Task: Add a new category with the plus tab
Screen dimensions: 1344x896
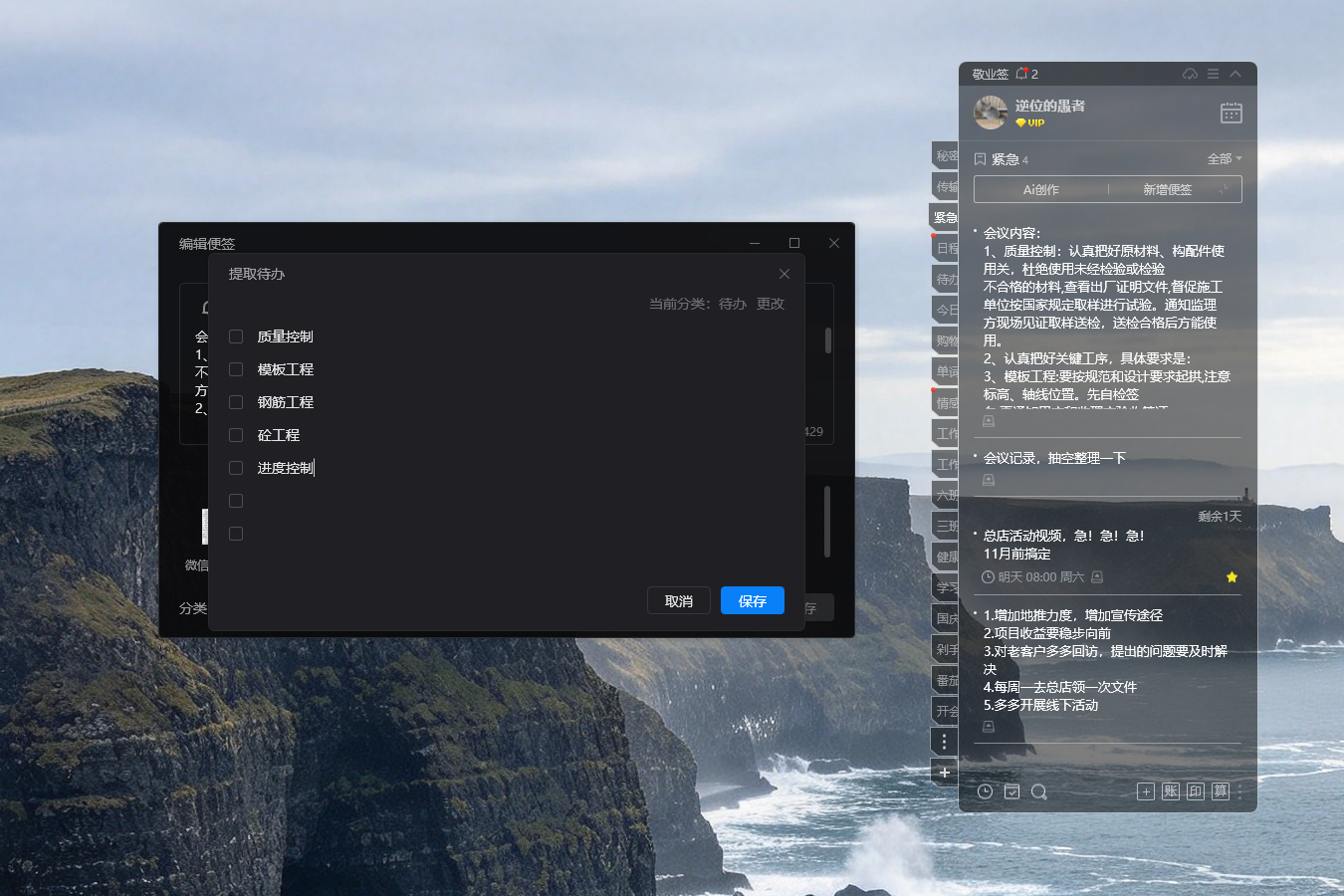Action: [x=945, y=773]
